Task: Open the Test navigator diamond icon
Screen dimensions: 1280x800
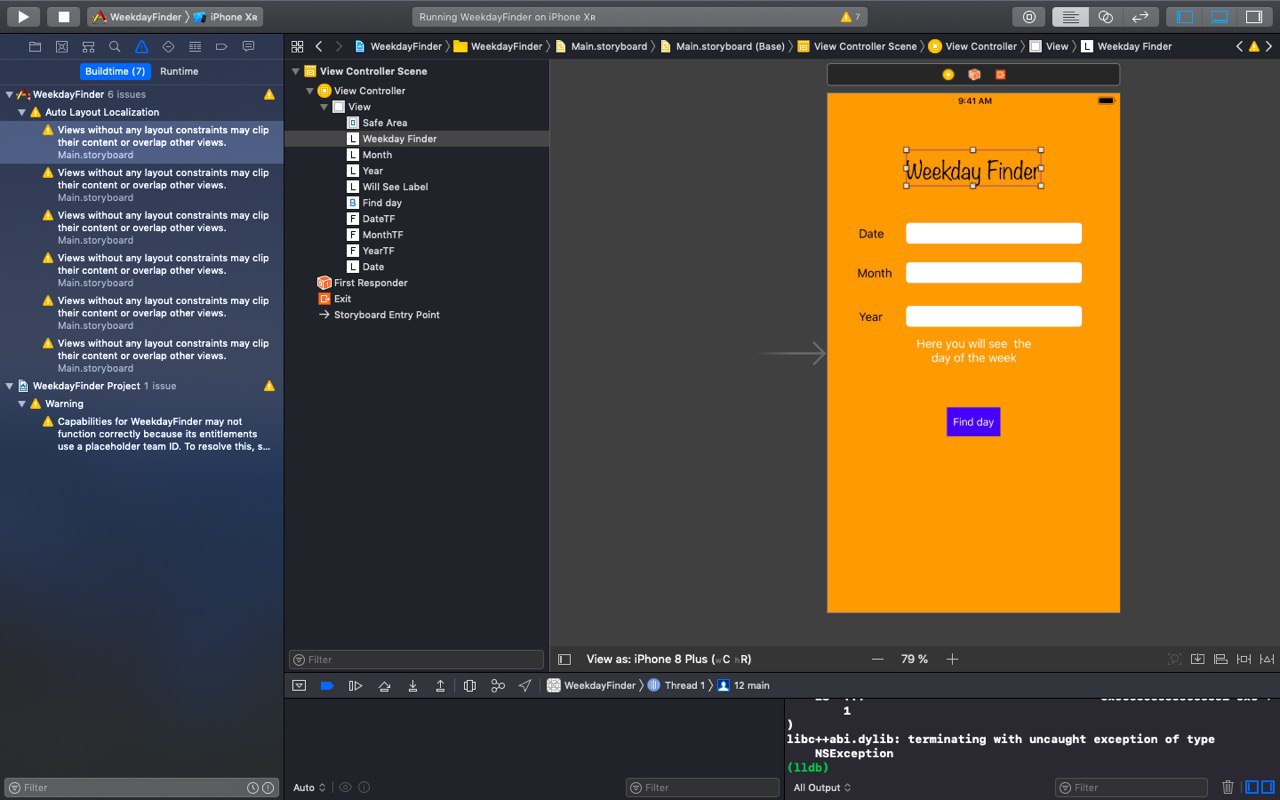Action: point(168,47)
